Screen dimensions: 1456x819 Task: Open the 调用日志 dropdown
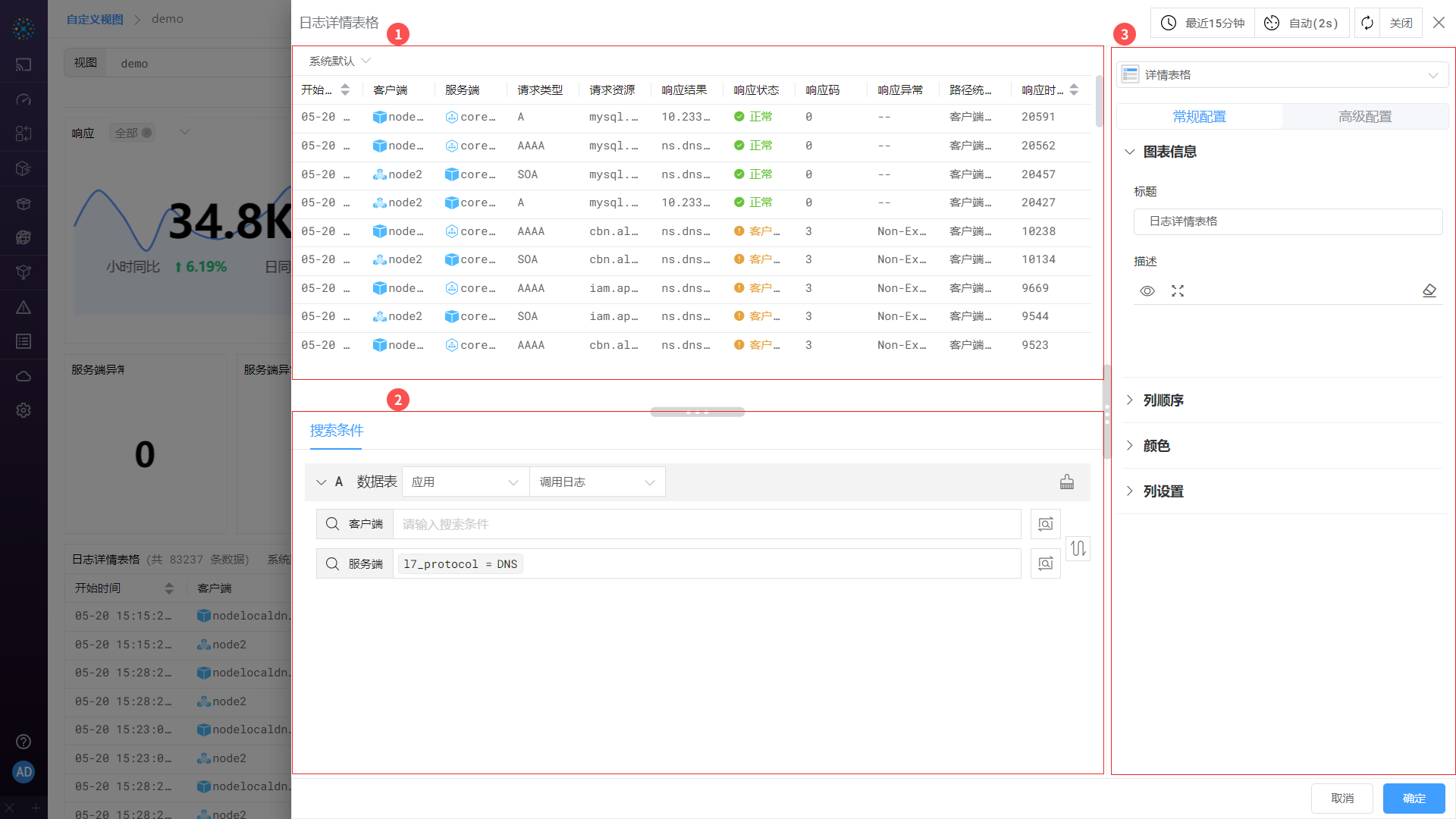click(x=597, y=482)
